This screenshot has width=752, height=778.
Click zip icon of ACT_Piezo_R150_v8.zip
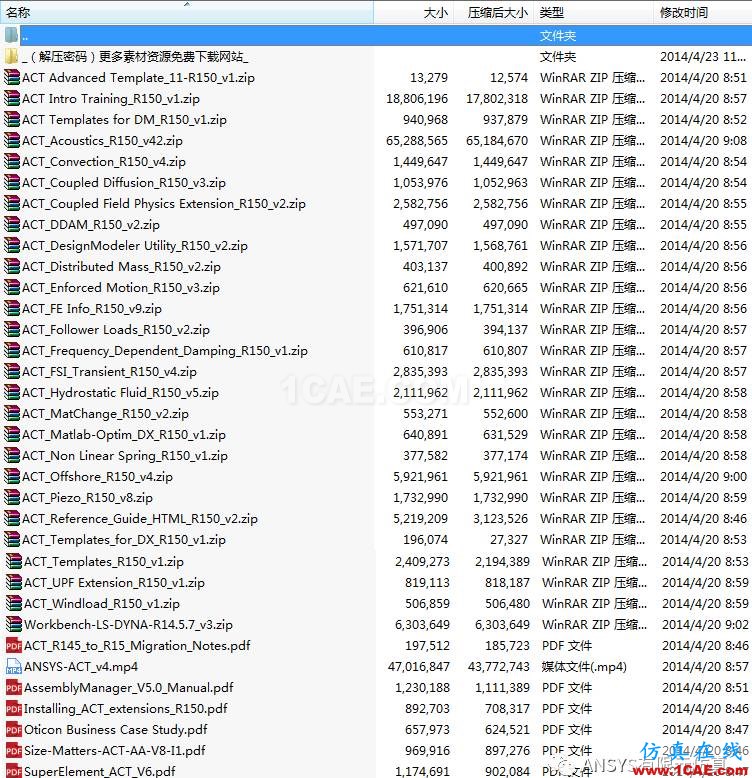click(12, 497)
